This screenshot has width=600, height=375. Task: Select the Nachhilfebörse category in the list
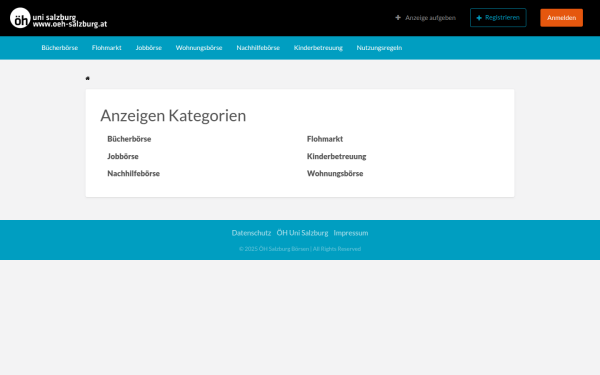point(134,173)
